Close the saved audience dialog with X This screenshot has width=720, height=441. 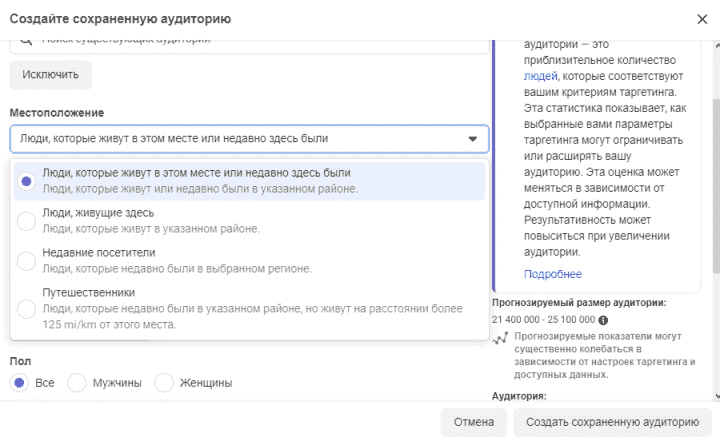click(702, 19)
